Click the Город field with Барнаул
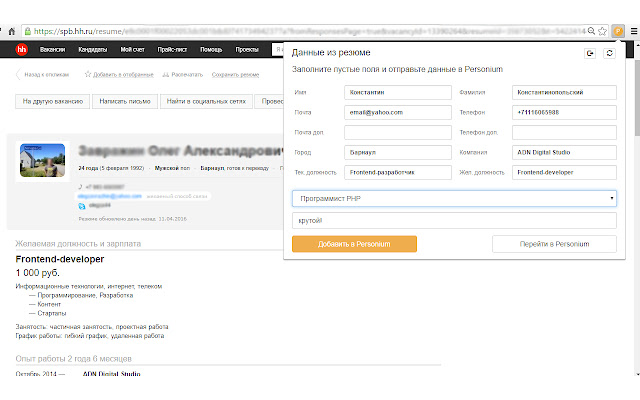This screenshot has height=400, width=640. (398, 152)
